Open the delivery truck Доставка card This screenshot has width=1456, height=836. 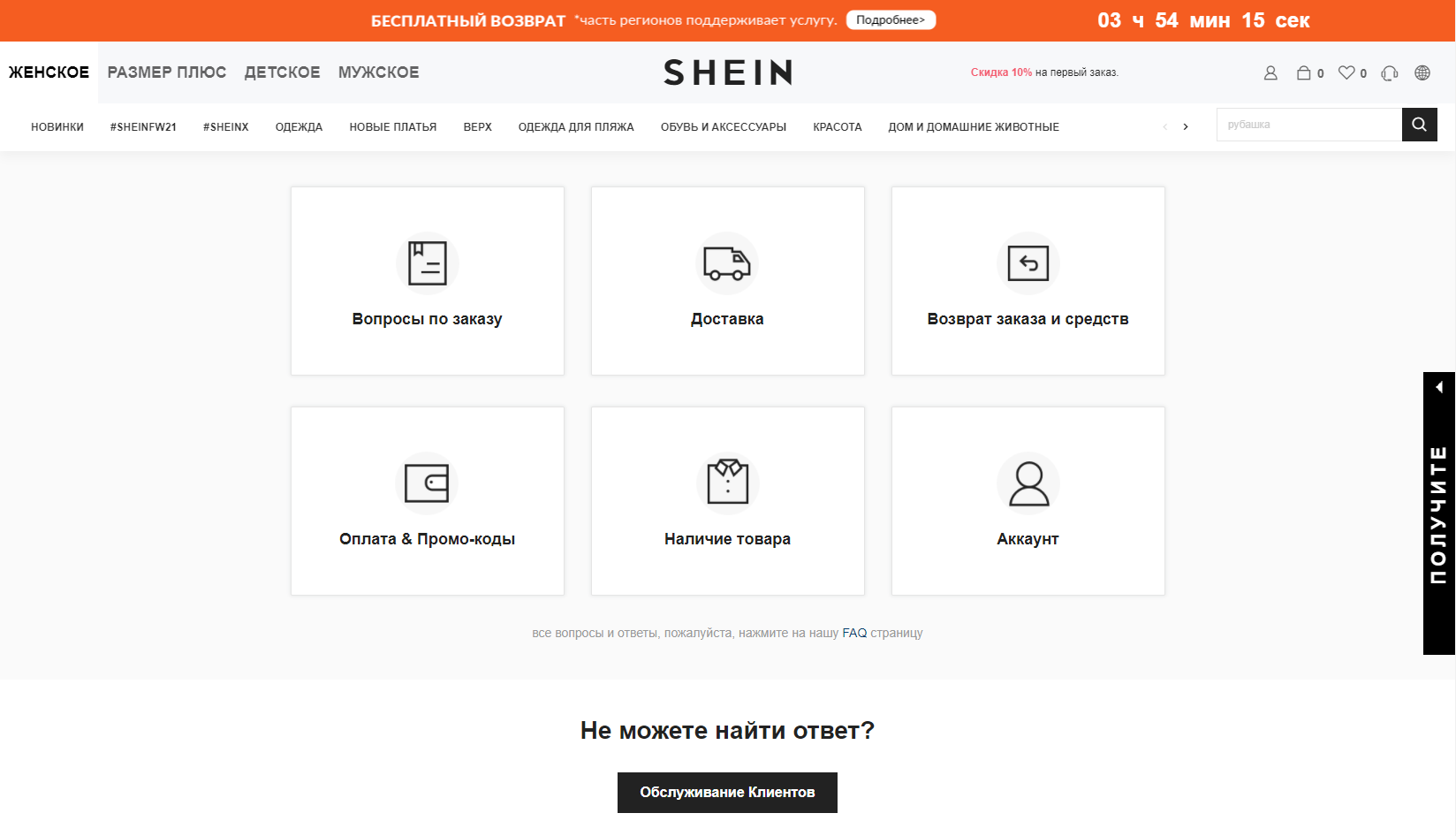click(727, 281)
